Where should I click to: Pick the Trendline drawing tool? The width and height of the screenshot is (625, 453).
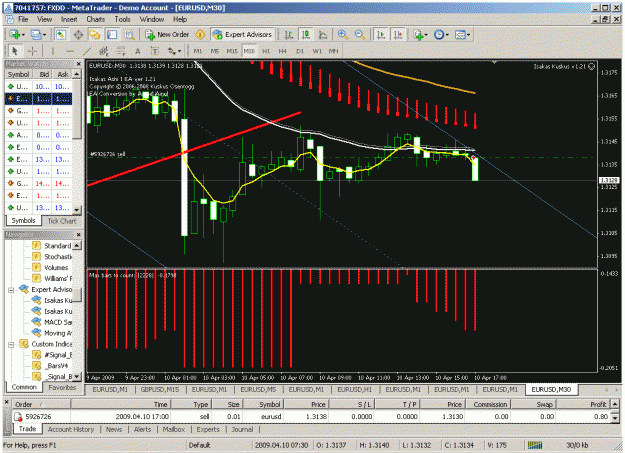pos(87,51)
